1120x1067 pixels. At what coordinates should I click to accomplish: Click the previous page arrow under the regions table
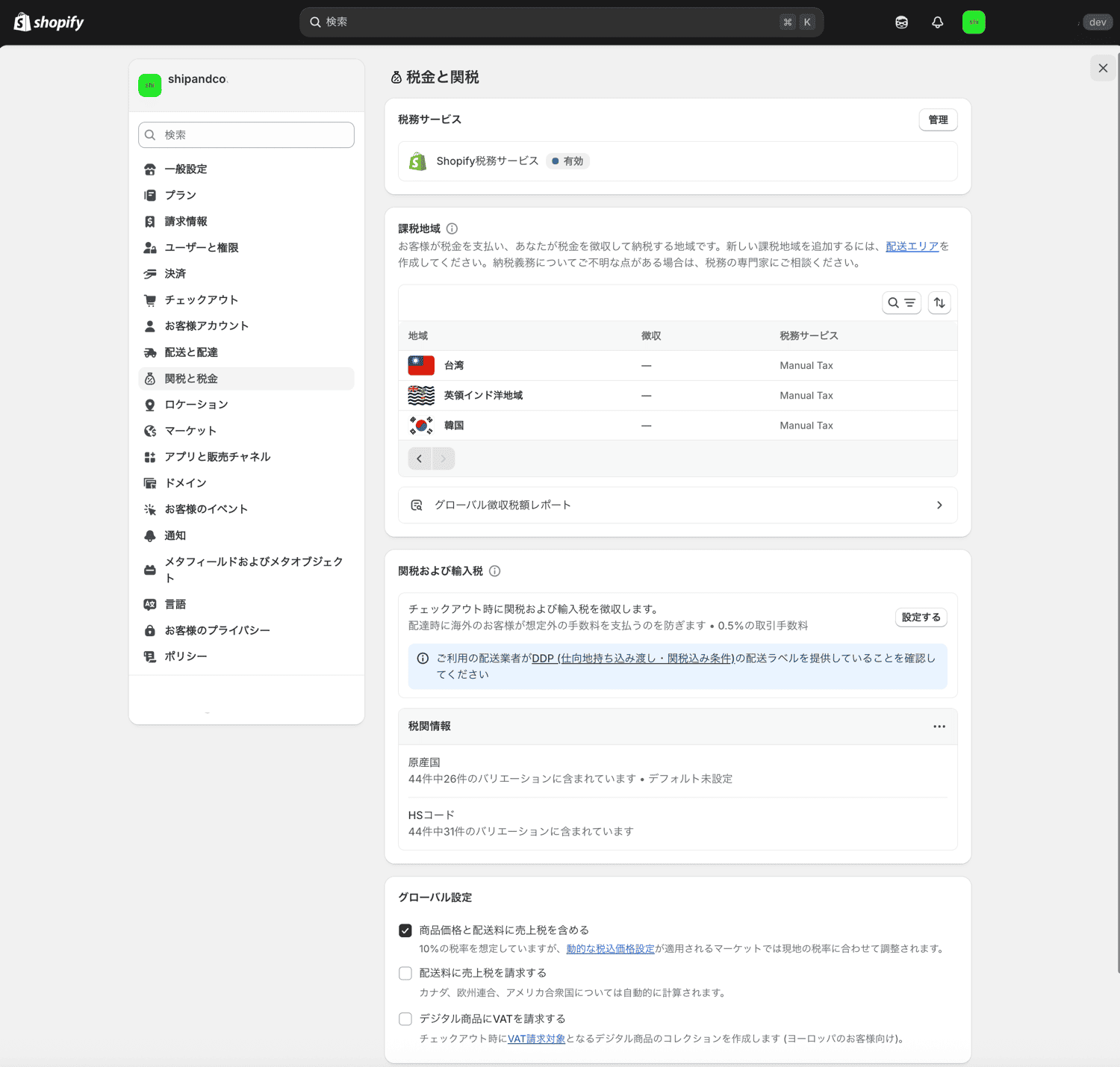tap(420, 458)
